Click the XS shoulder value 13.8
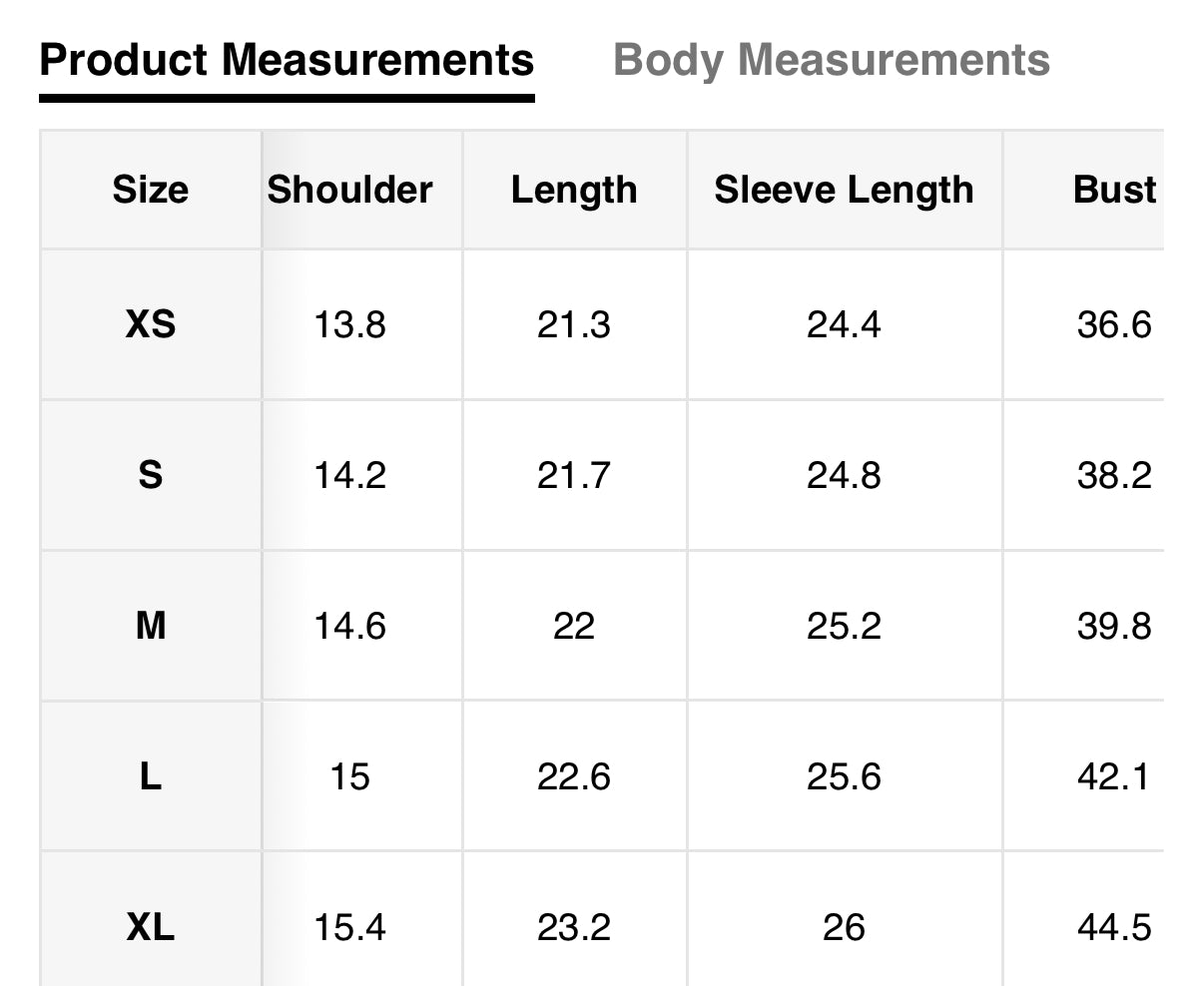The height and width of the screenshot is (986, 1204). (x=350, y=324)
